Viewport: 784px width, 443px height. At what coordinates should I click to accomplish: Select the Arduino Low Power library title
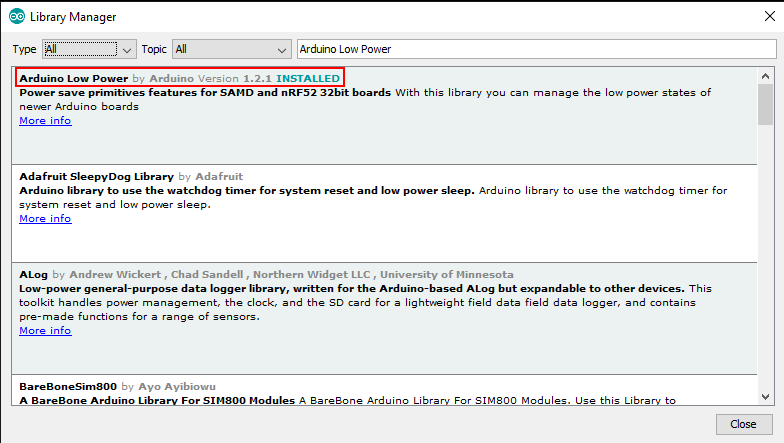74,78
